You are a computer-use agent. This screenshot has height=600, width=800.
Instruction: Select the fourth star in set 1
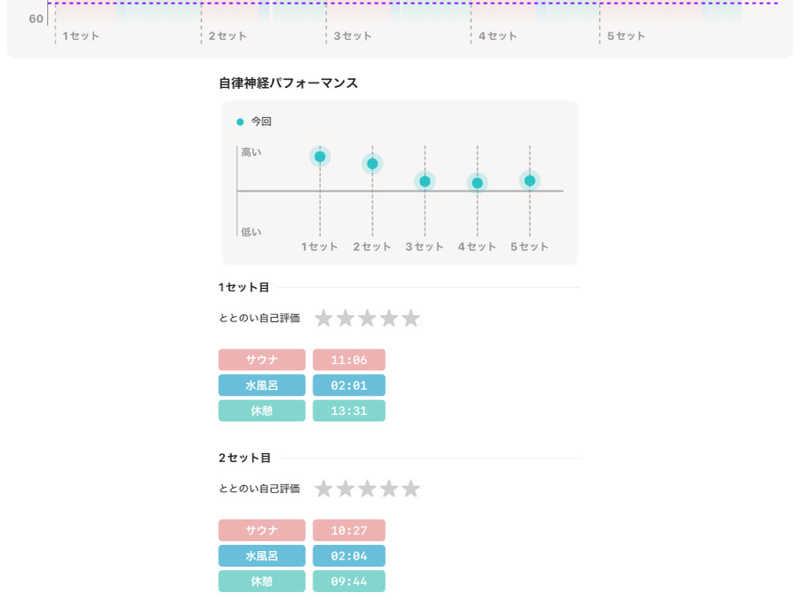coord(389,318)
